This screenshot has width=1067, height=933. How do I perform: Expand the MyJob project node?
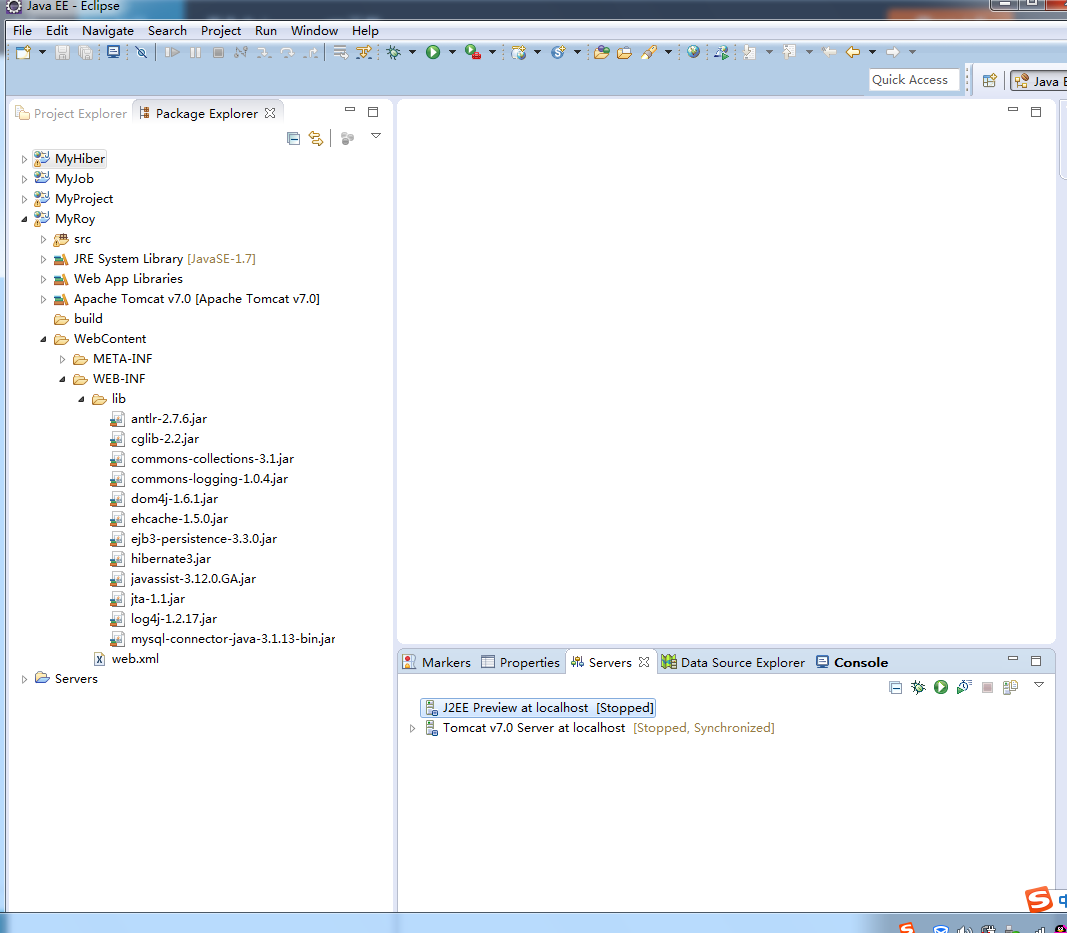point(24,179)
